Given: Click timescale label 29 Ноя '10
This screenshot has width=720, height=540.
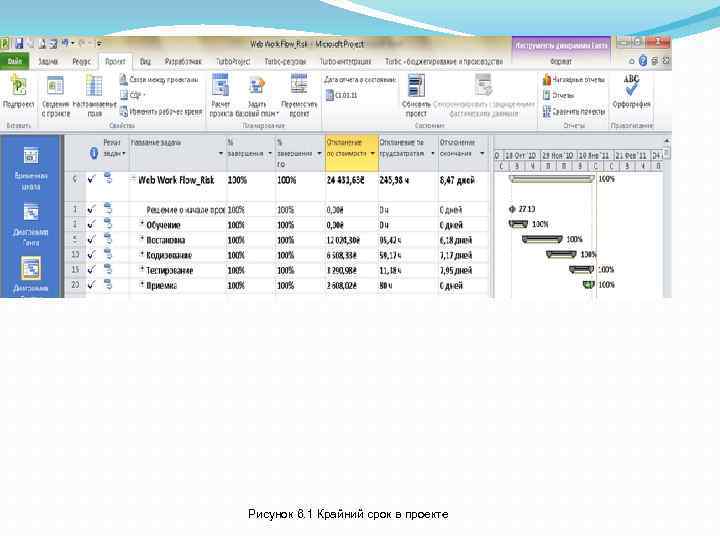Looking at the screenshot, I should pos(557,156).
